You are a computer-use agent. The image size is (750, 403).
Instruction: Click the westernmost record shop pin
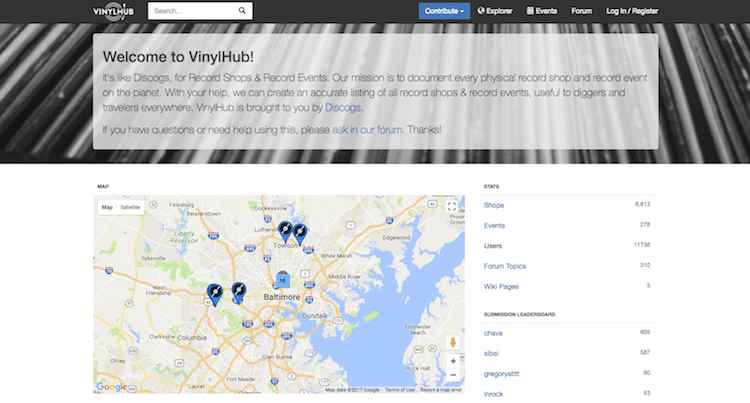pos(215,294)
